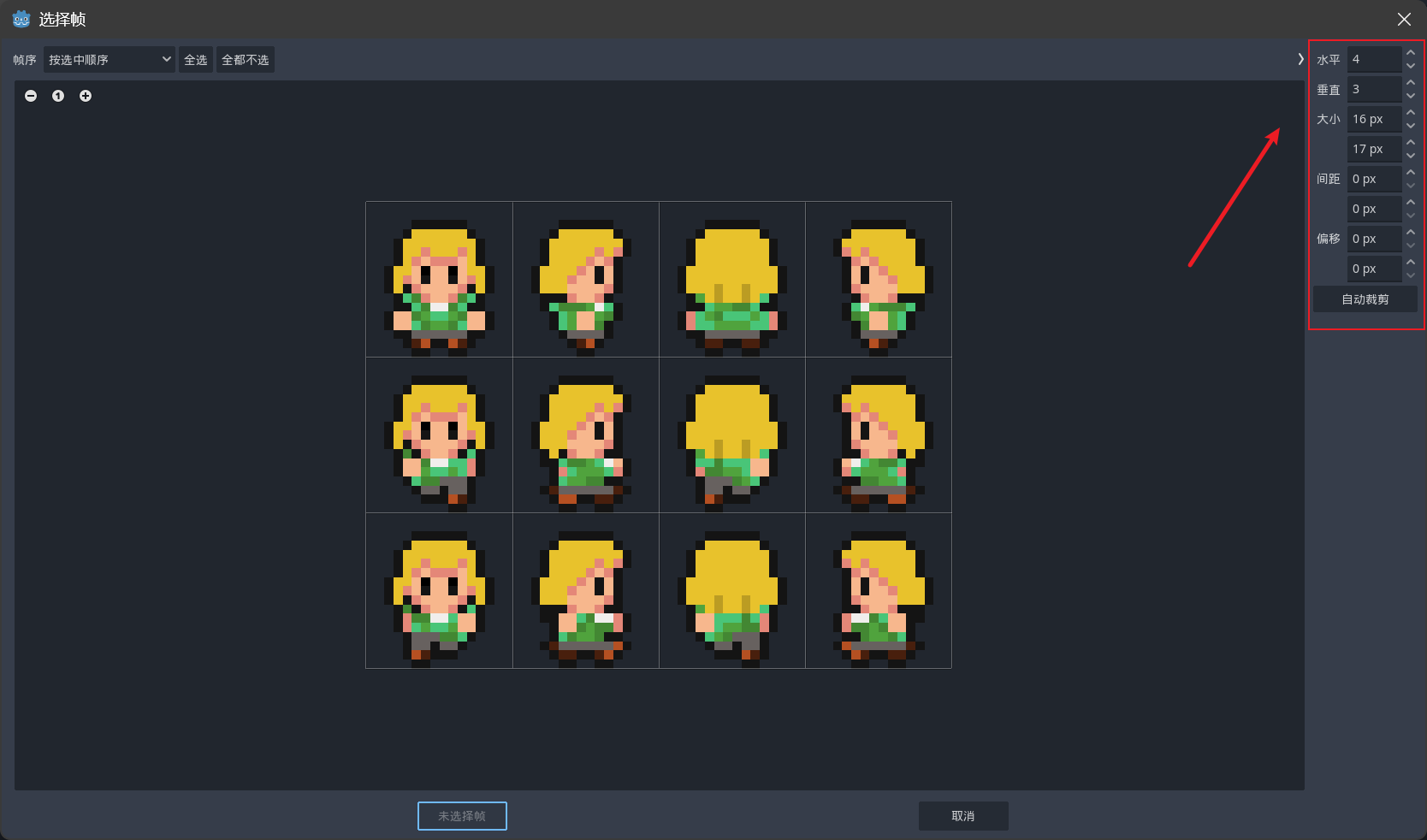Increase the 水平 column count
Screen dimensions: 1427x840
1411,53
